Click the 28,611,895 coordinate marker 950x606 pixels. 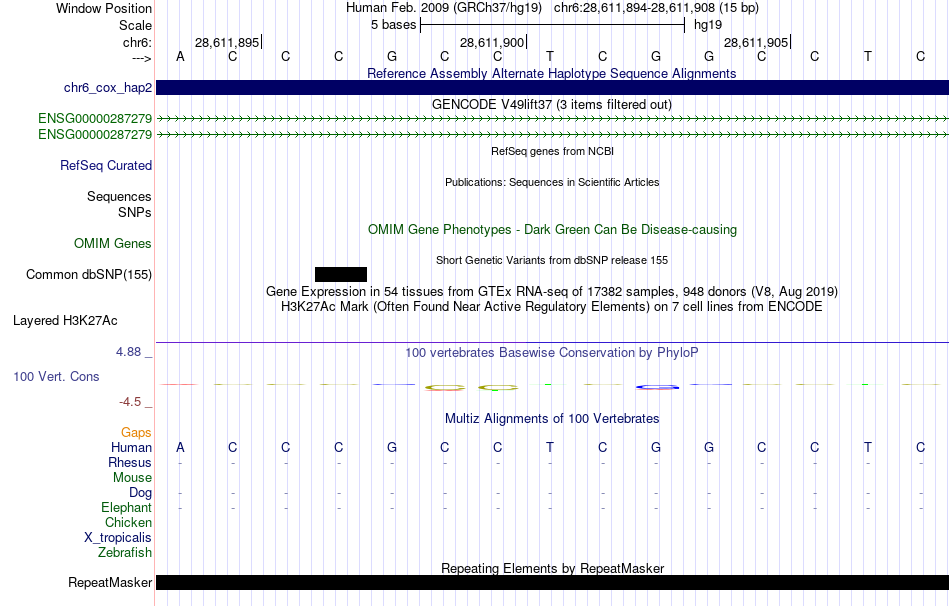(228, 42)
